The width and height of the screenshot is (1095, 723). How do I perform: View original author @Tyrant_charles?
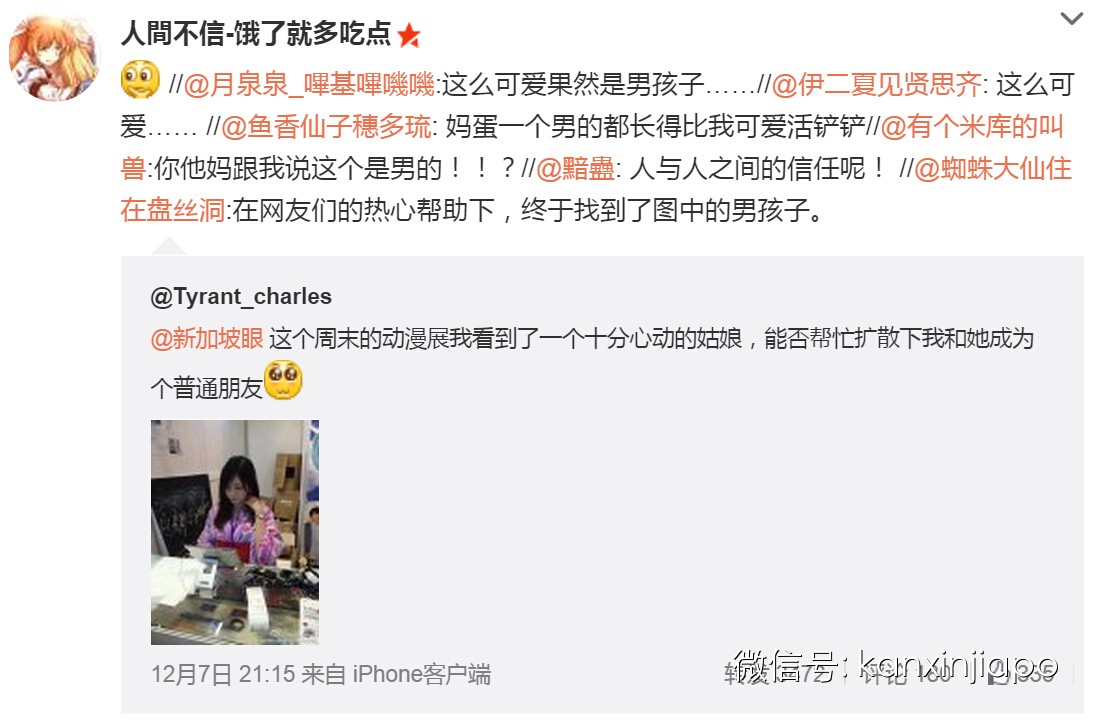[x=241, y=297]
